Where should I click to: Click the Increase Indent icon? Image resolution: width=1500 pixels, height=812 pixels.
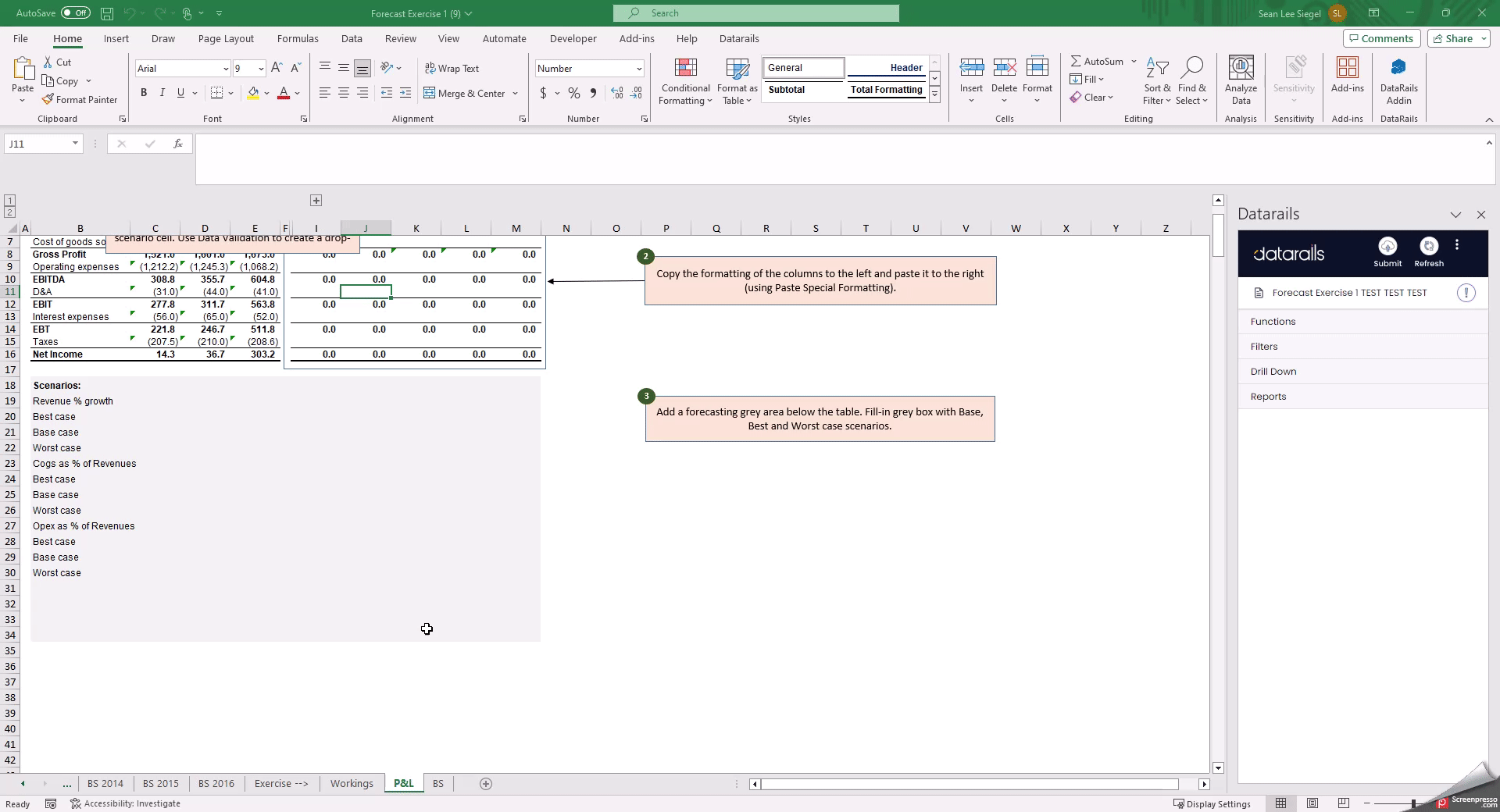pyautogui.click(x=405, y=93)
